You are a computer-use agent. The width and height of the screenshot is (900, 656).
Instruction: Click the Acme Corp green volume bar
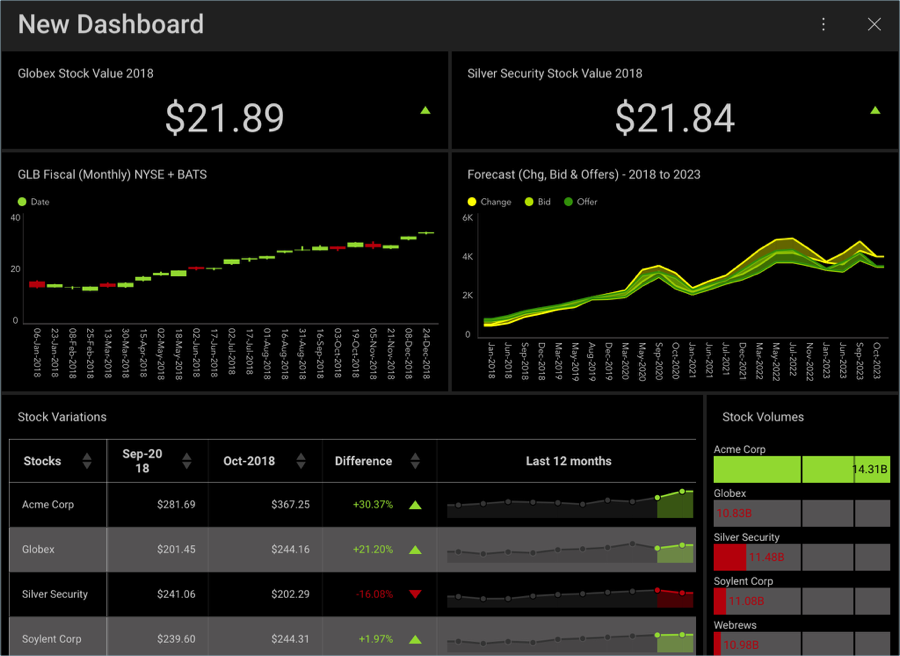click(x=757, y=469)
